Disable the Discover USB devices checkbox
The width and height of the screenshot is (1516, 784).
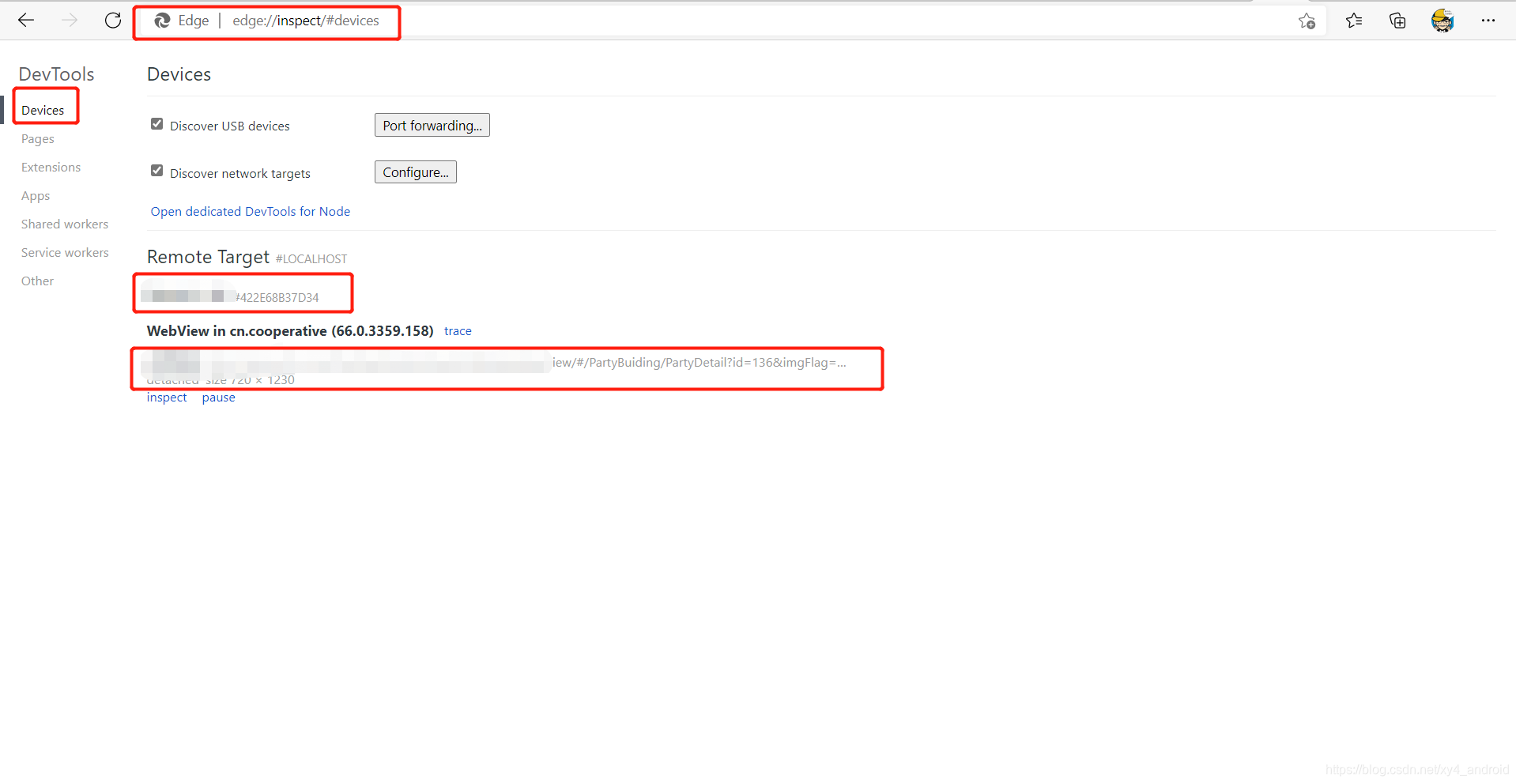point(157,123)
